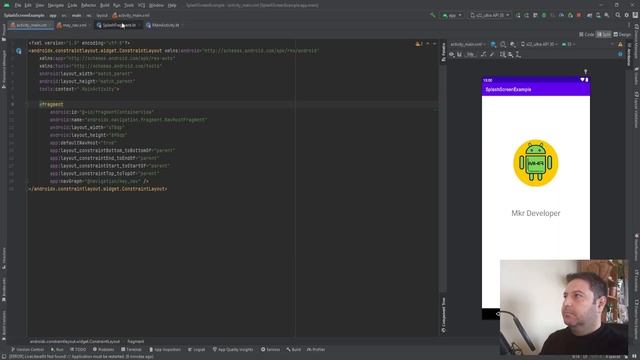Open the preview device dropdown in design toolbar
The image size is (640, 360).
[540, 44]
